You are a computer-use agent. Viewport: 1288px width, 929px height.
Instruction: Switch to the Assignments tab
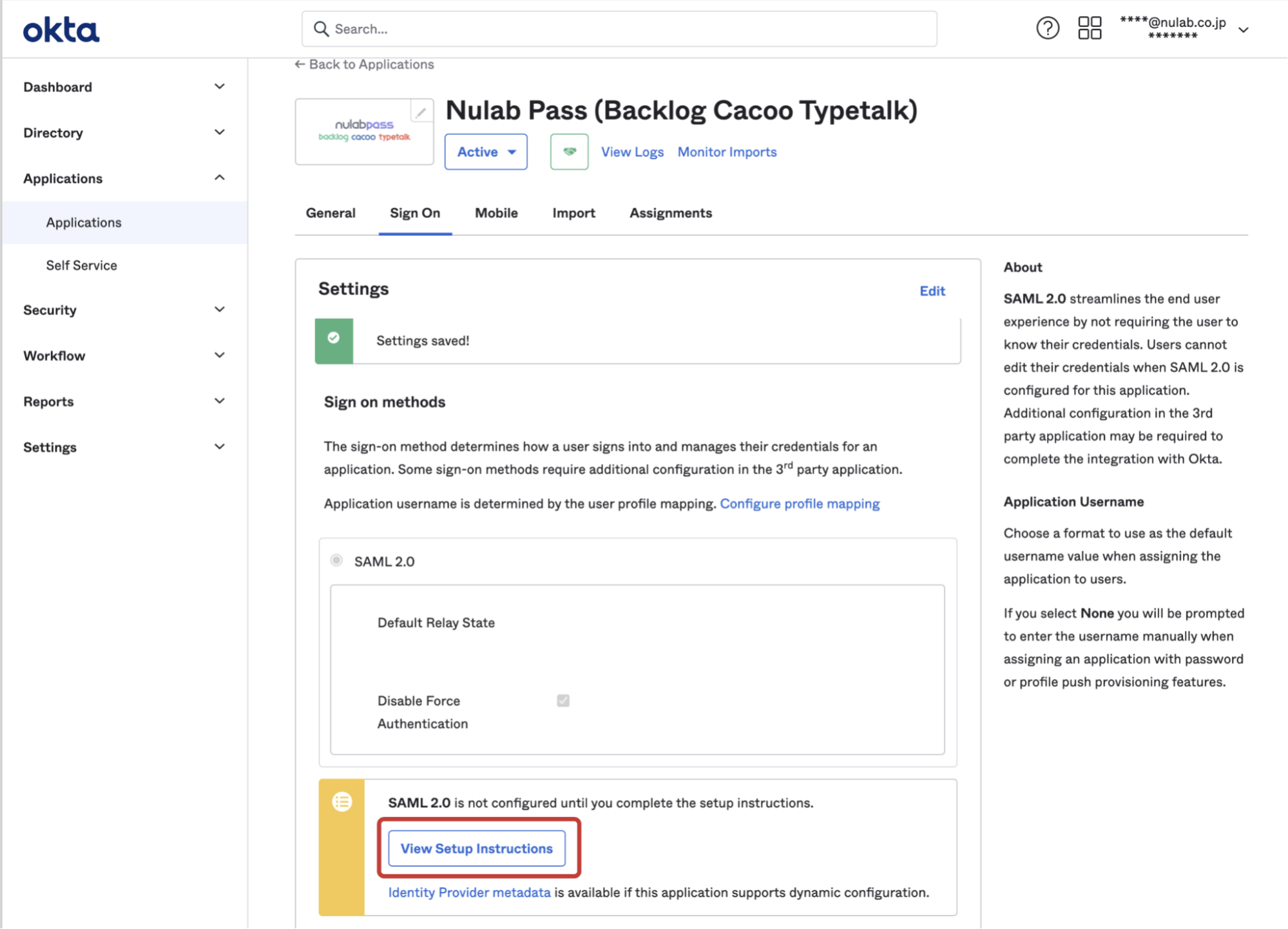[x=671, y=213]
